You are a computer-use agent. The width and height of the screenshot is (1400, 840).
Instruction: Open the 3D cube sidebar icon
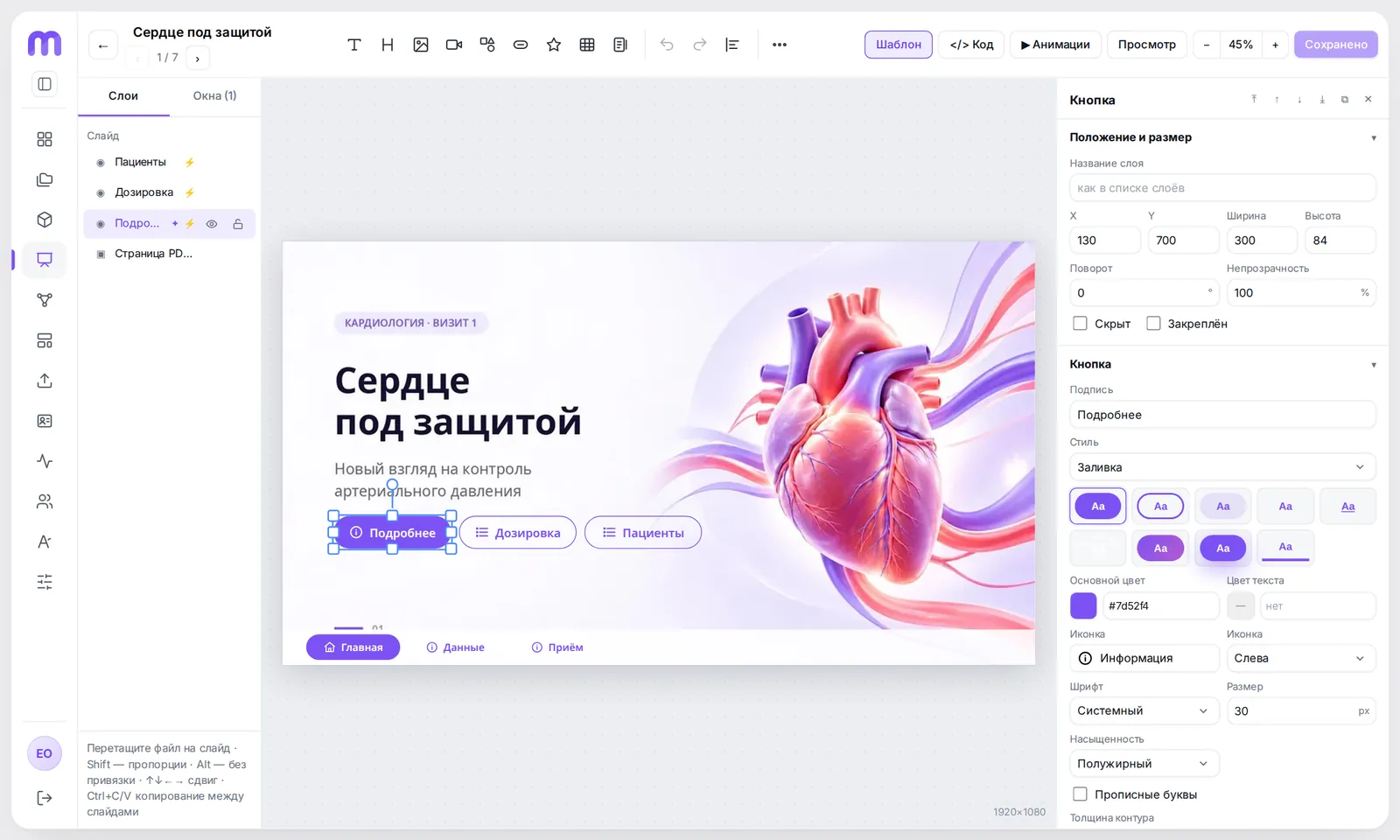coord(45,220)
